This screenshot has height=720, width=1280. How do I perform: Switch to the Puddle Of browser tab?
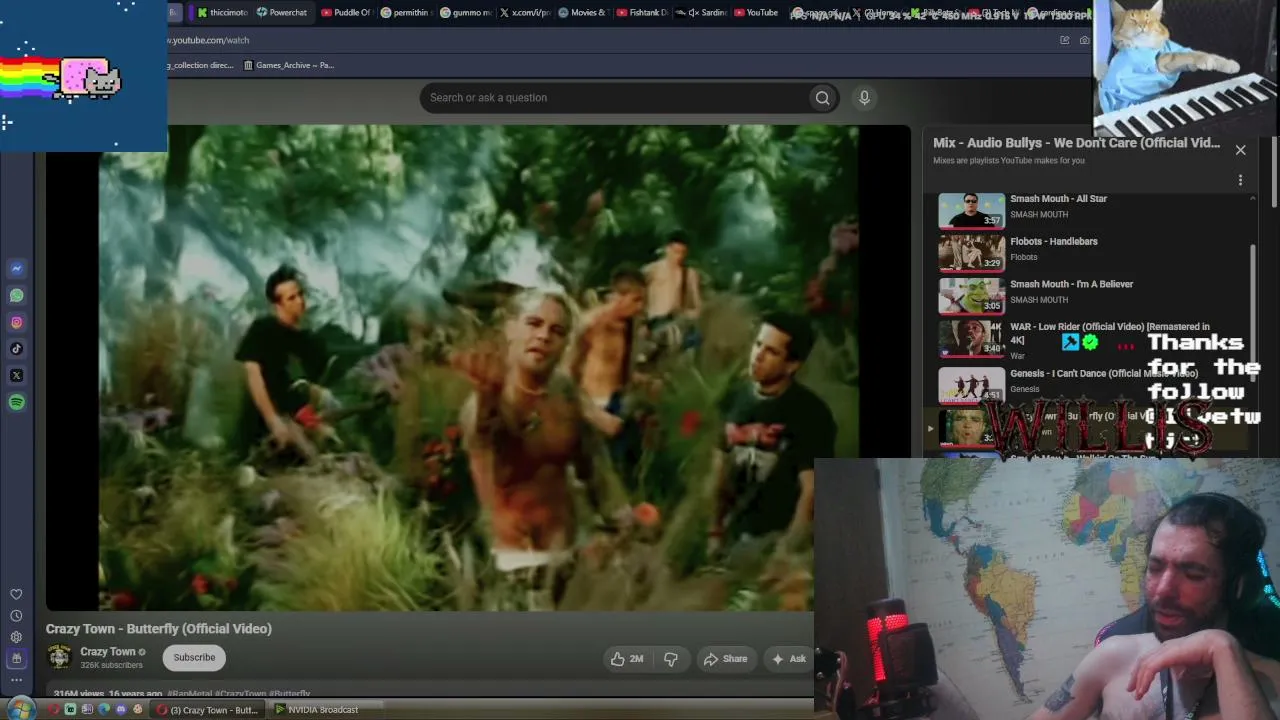pos(346,12)
